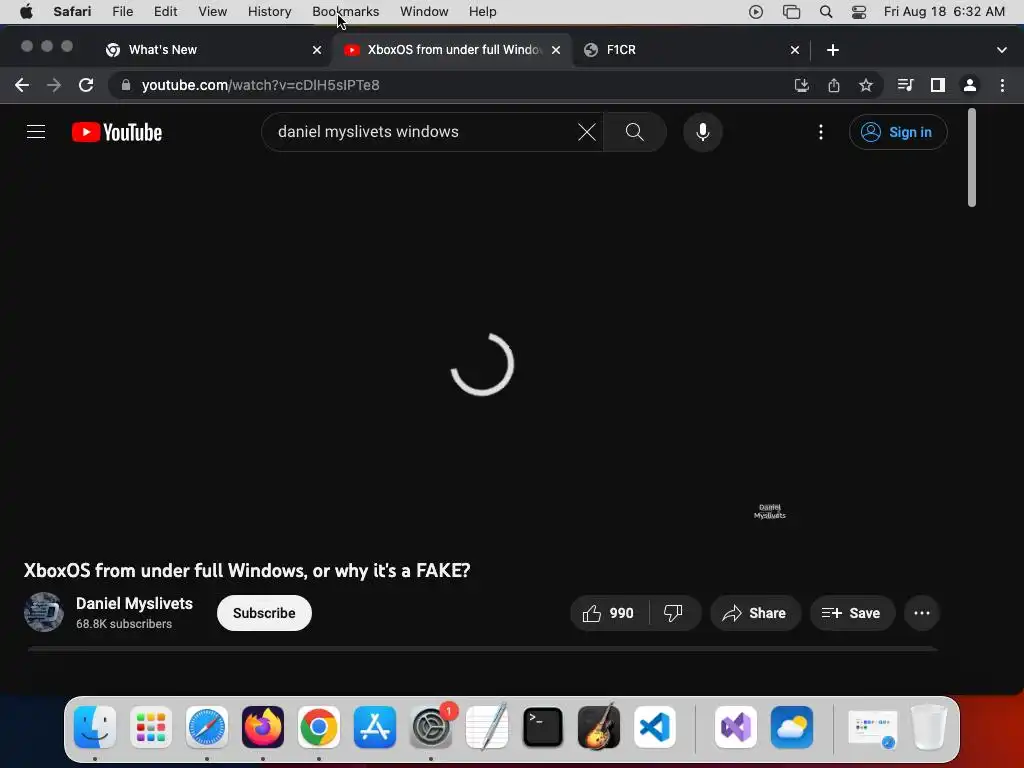Start voice search with the microphone

(703, 132)
